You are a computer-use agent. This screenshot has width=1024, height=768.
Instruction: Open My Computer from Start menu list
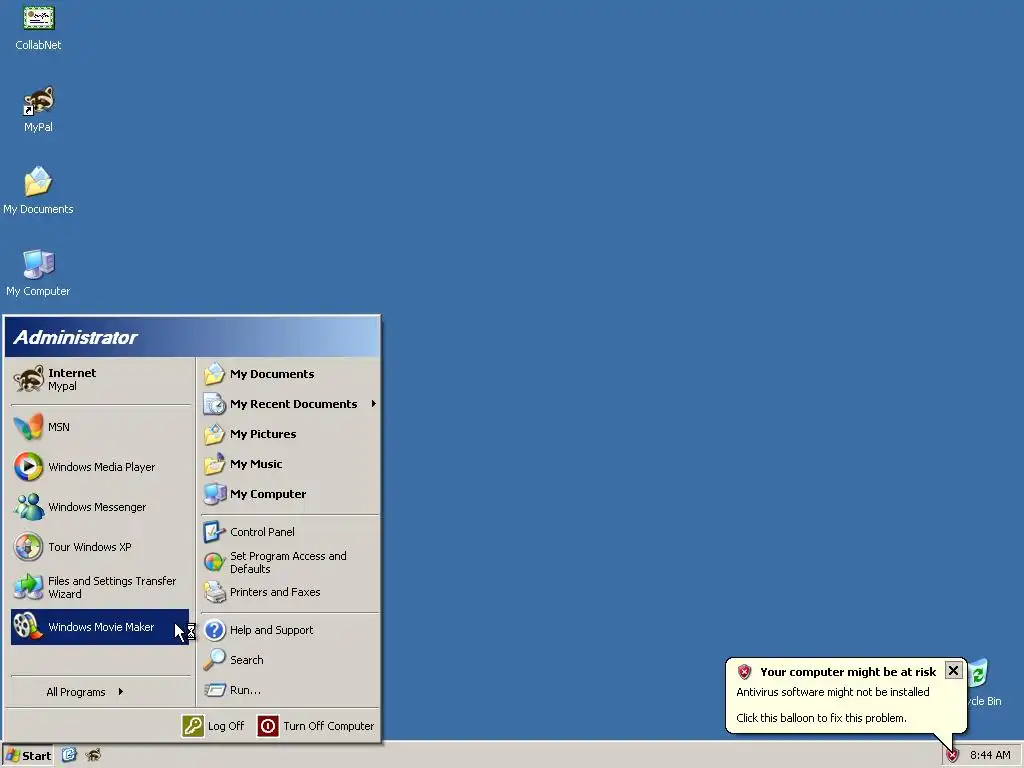(x=290, y=494)
